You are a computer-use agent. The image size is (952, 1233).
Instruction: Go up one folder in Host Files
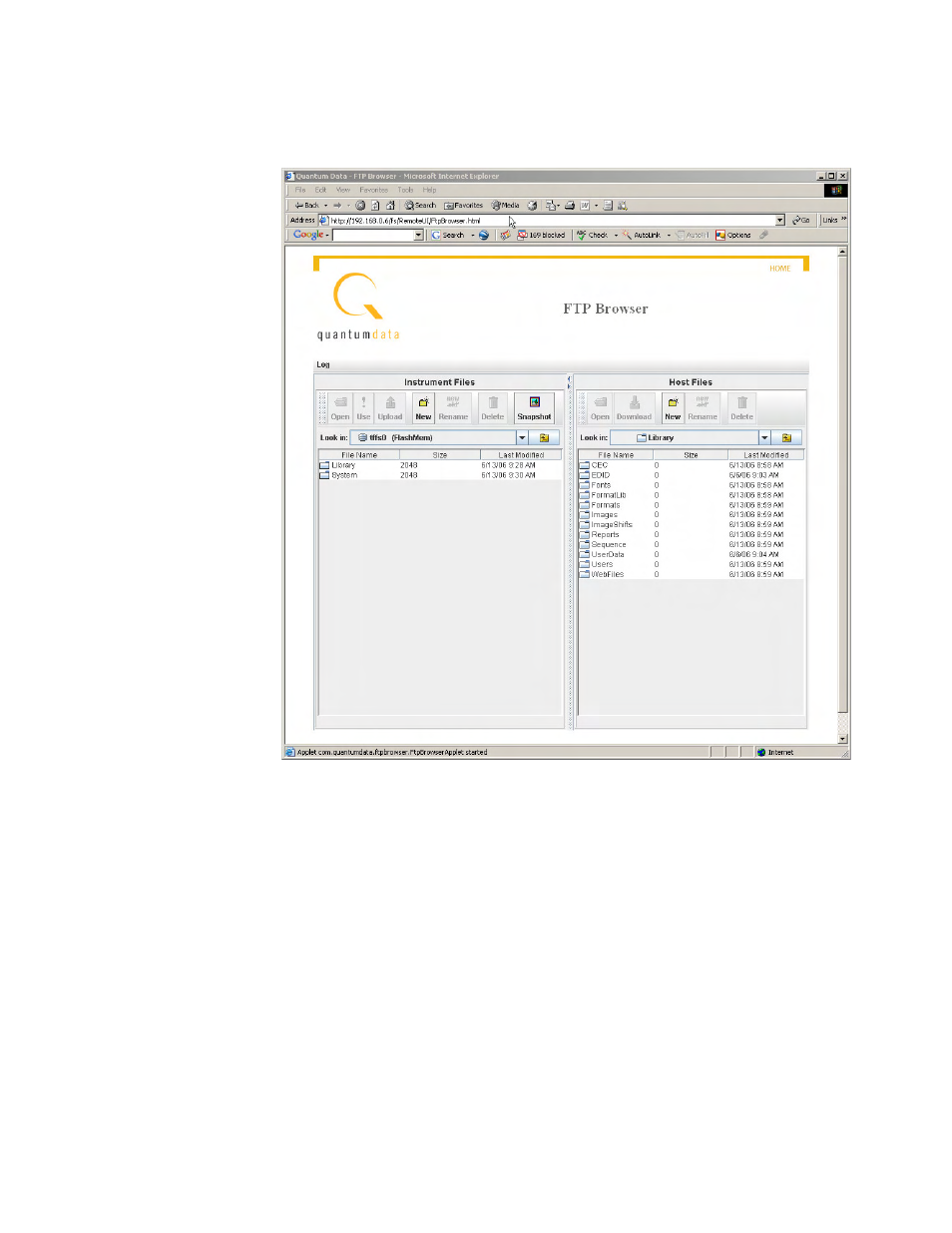coord(786,437)
